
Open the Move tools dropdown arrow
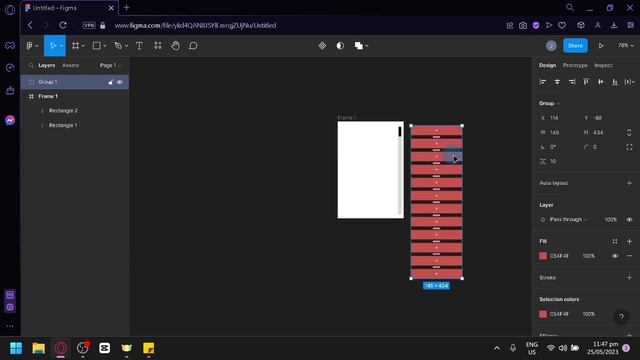click(x=61, y=46)
